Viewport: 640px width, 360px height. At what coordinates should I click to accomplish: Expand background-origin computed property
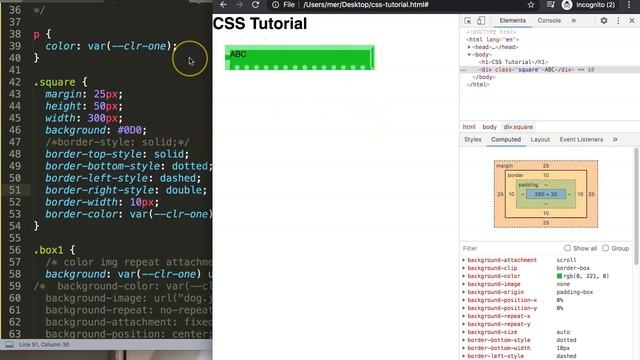[x=464, y=292]
